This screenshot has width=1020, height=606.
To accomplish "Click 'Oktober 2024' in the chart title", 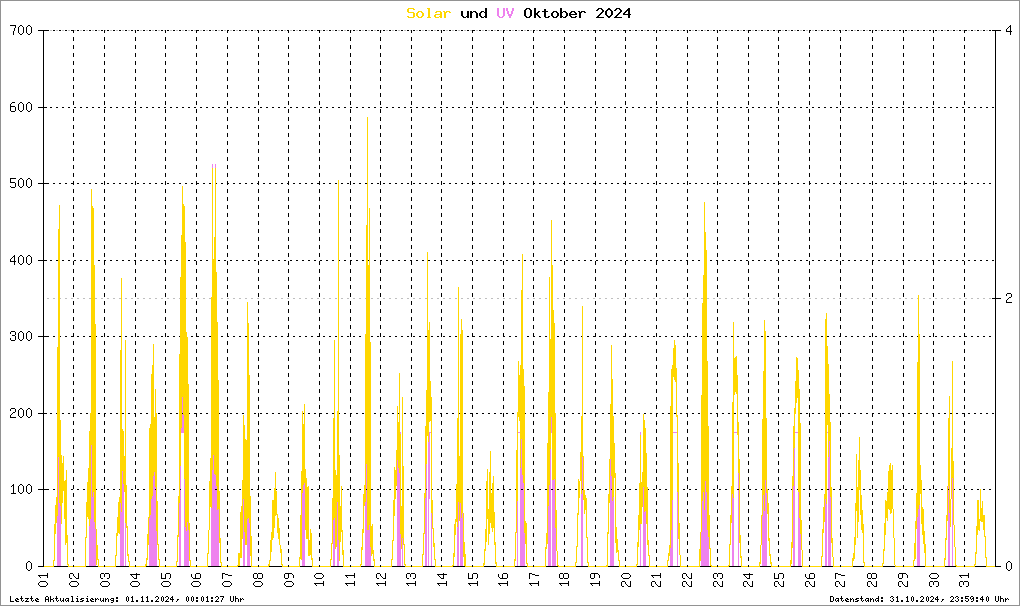I will click(x=577, y=13).
